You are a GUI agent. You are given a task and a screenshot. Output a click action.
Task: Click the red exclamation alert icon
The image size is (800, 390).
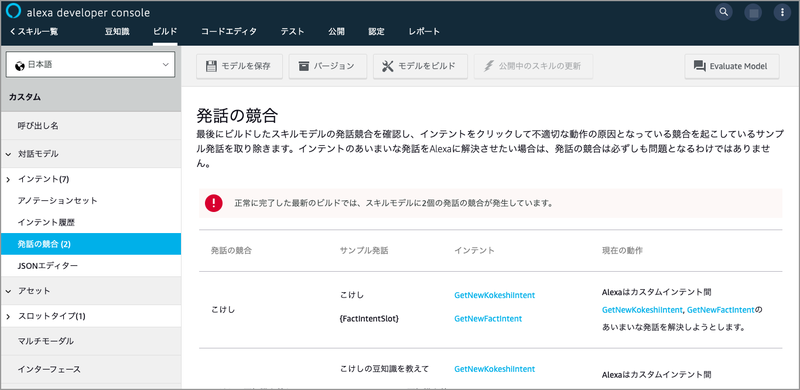point(213,203)
